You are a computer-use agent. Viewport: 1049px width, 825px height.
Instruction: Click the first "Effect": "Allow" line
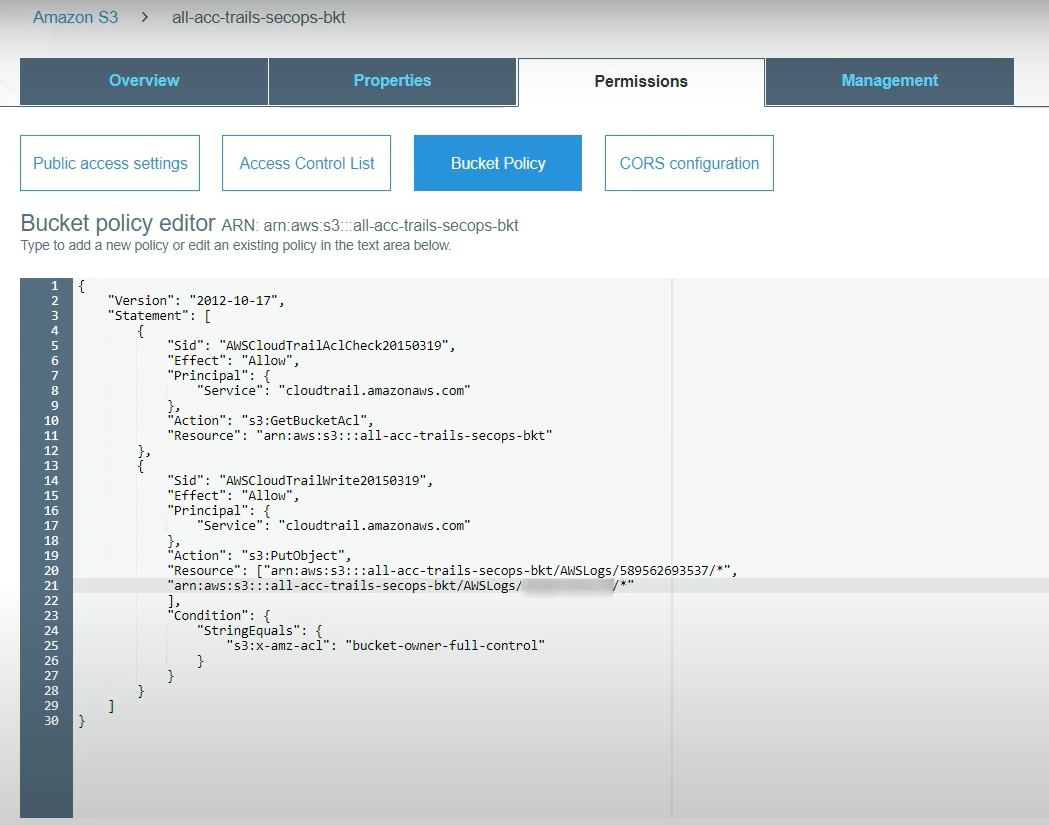pyautogui.click(x=233, y=361)
